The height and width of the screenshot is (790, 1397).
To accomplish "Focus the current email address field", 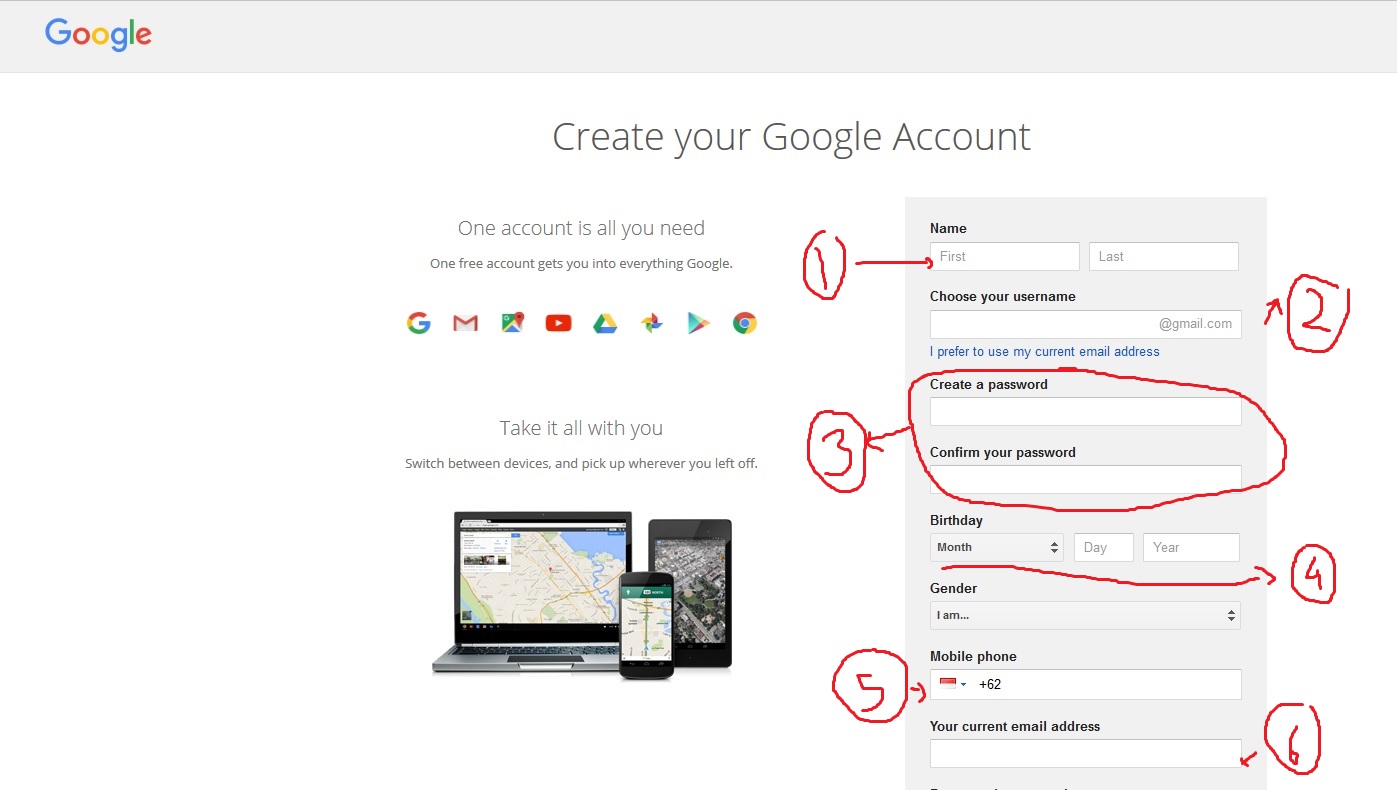I will click(x=1086, y=753).
